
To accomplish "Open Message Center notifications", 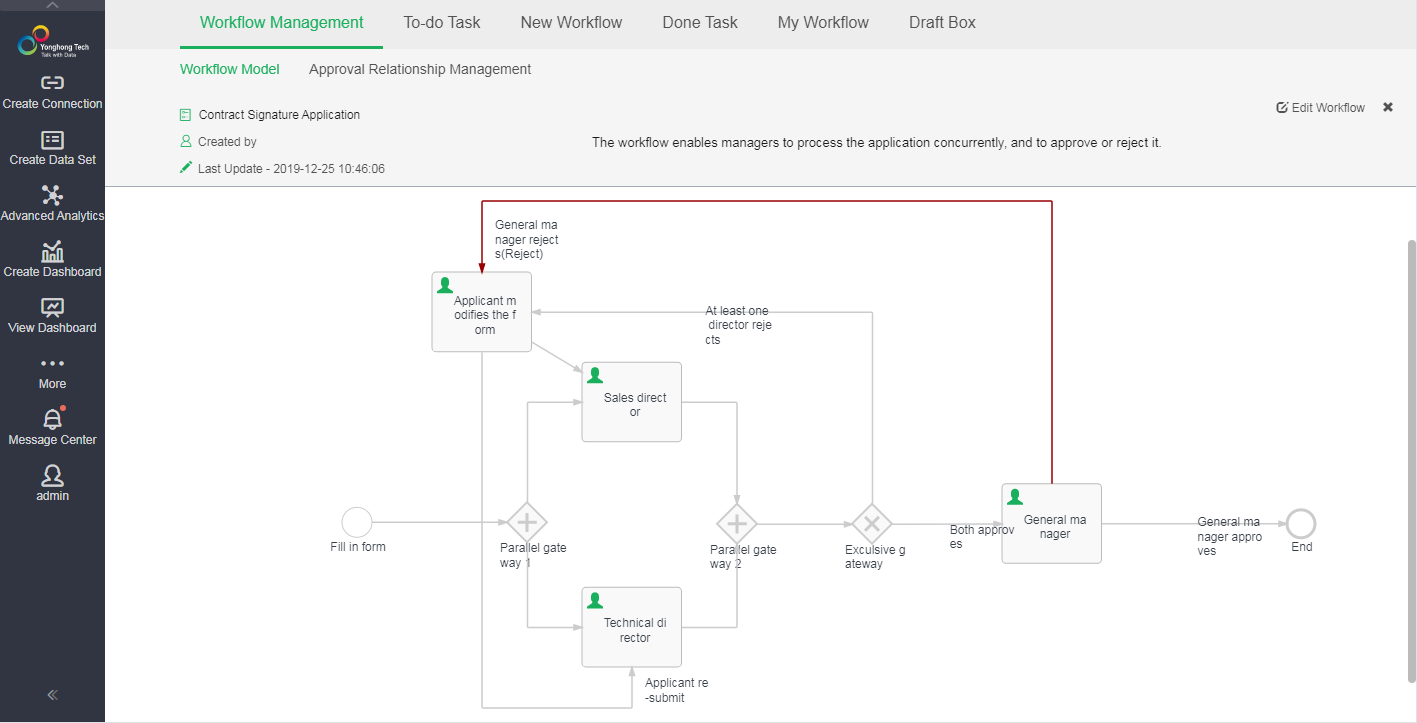I will [x=52, y=428].
